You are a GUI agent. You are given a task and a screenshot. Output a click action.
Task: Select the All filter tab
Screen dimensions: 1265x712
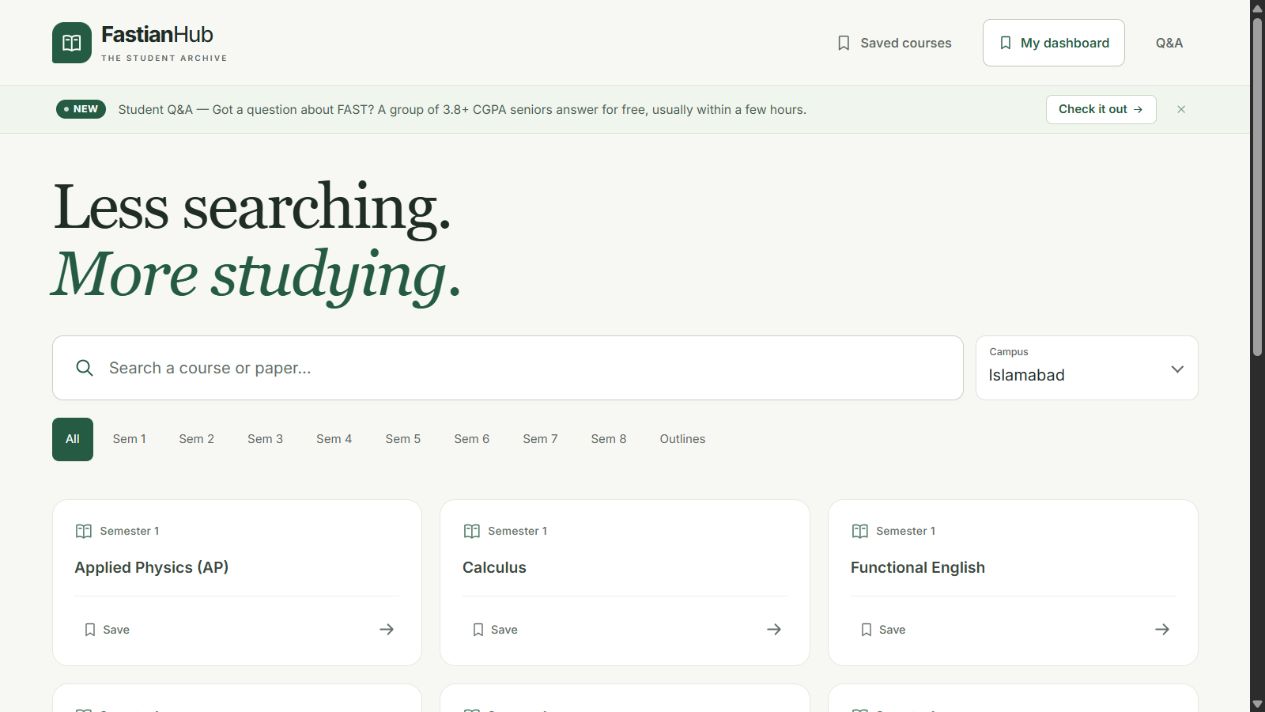click(x=72, y=439)
